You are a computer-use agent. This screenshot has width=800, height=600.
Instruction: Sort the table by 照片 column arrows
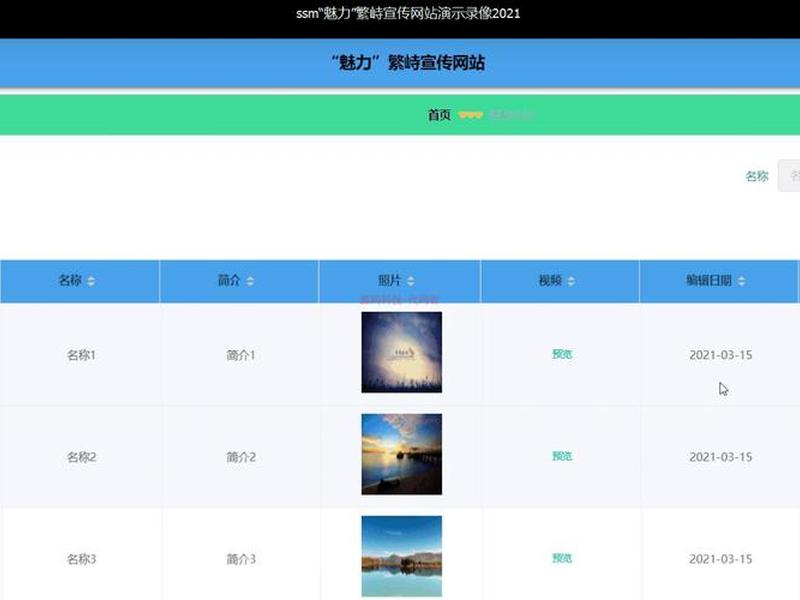(x=411, y=281)
